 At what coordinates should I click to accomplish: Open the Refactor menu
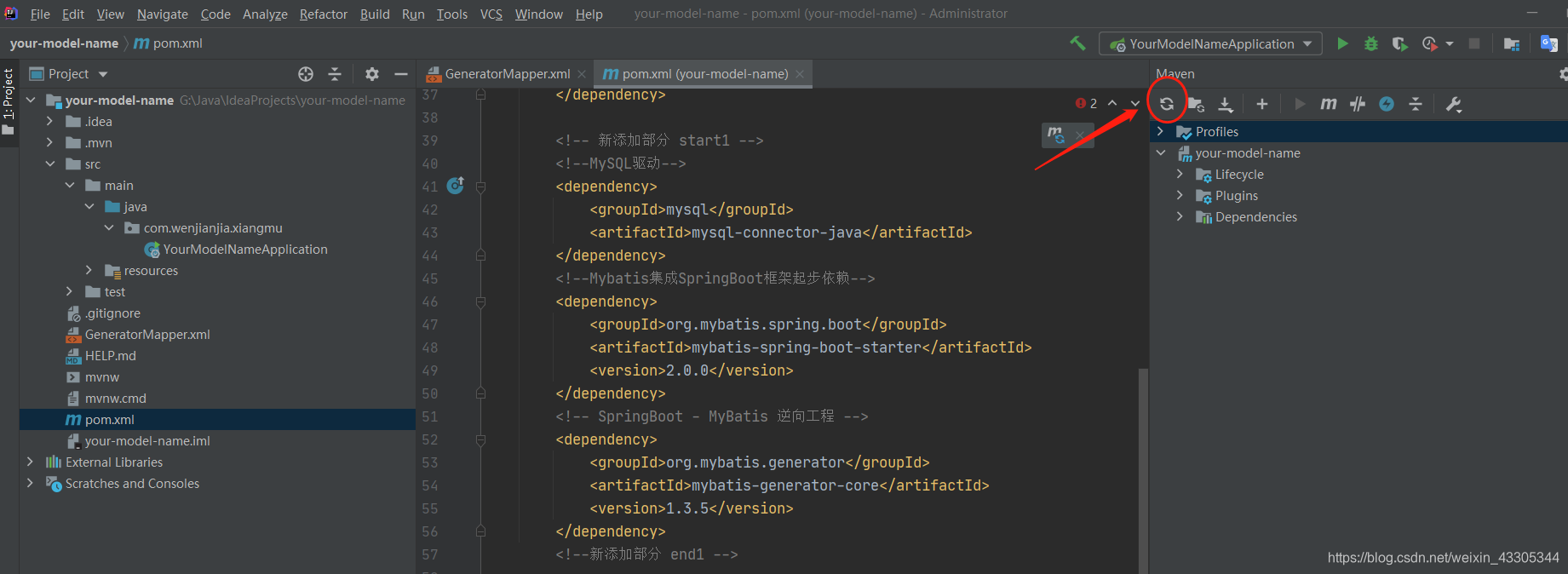coord(324,14)
